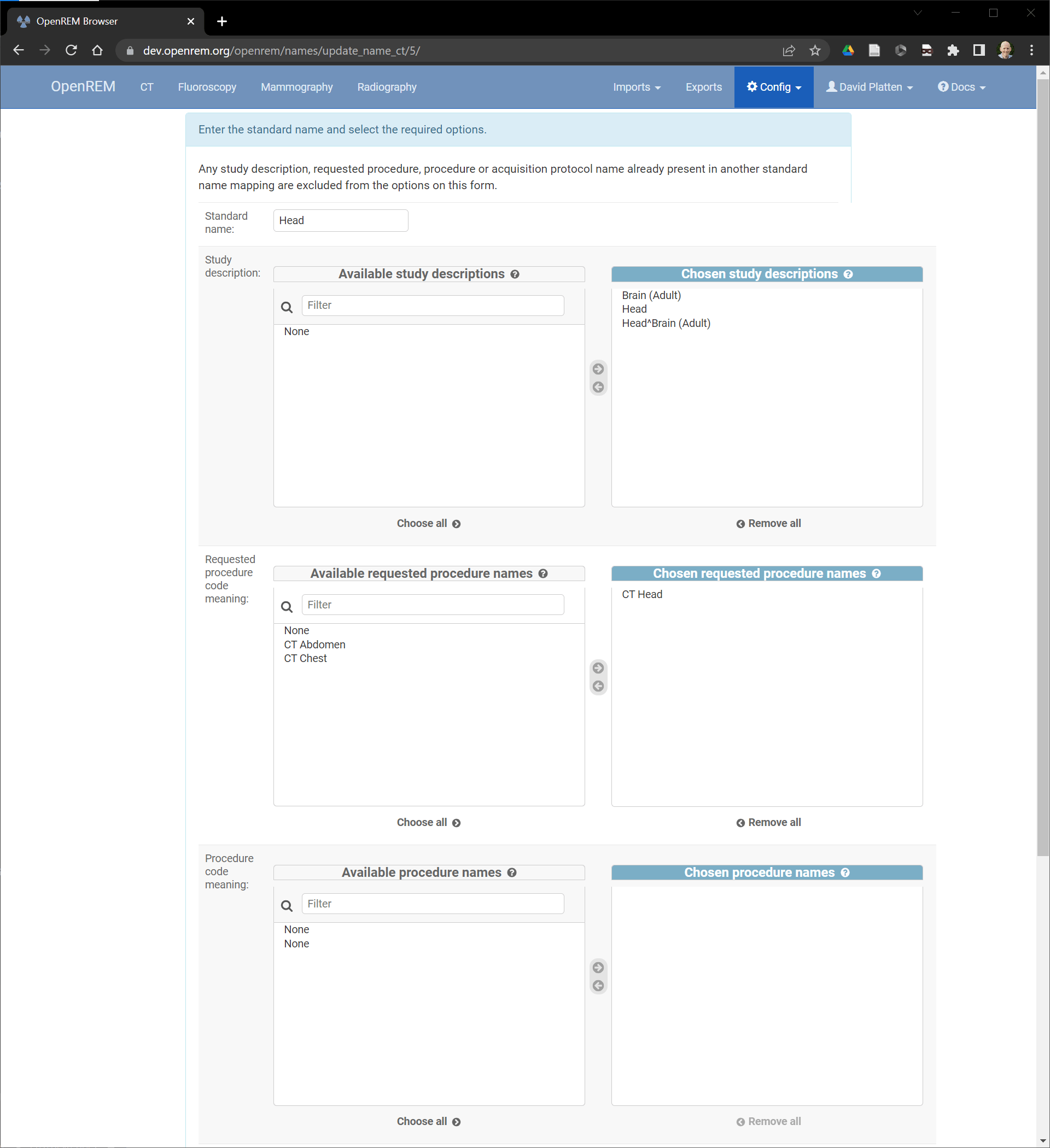The width and height of the screenshot is (1050, 1148).
Task: Click left arrow beside procedure names lists
Action: pyautogui.click(x=598, y=985)
